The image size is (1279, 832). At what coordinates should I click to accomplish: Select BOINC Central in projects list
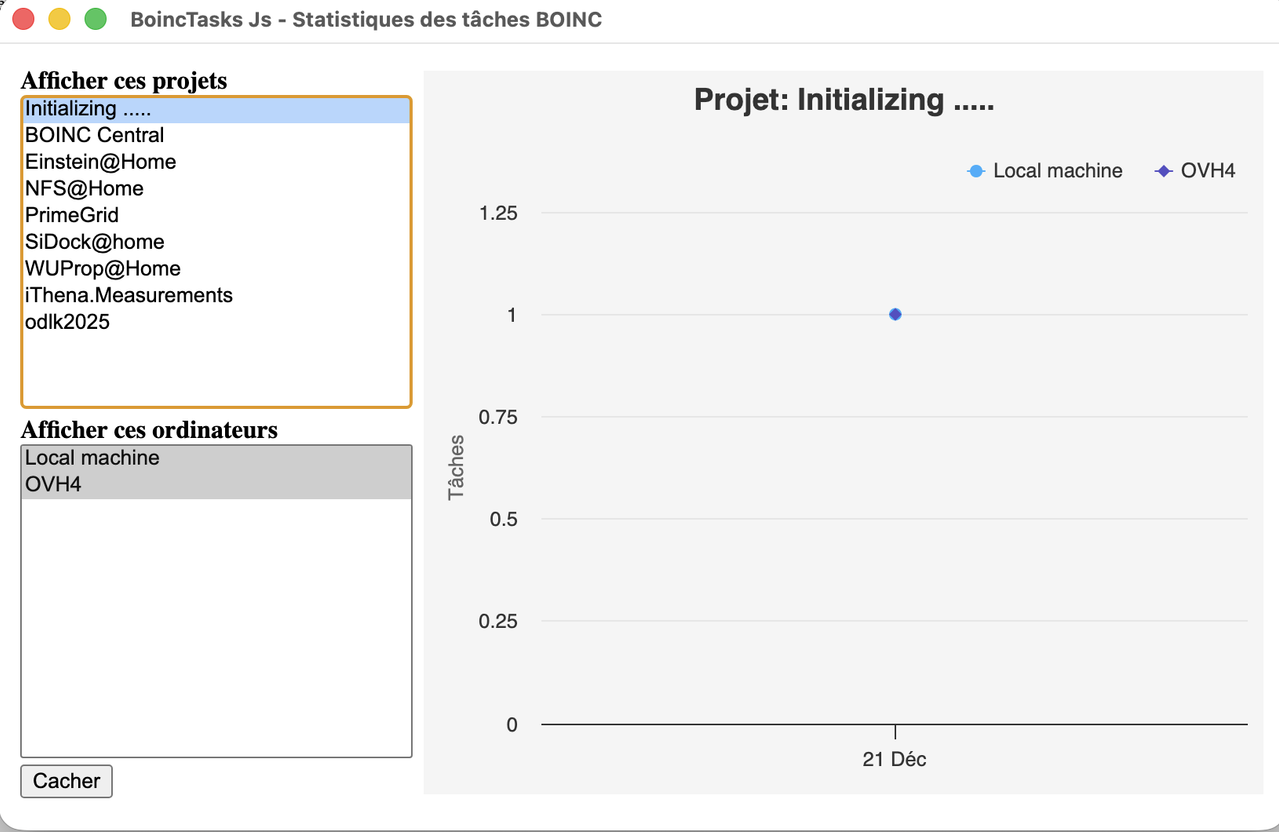pos(216,135)
